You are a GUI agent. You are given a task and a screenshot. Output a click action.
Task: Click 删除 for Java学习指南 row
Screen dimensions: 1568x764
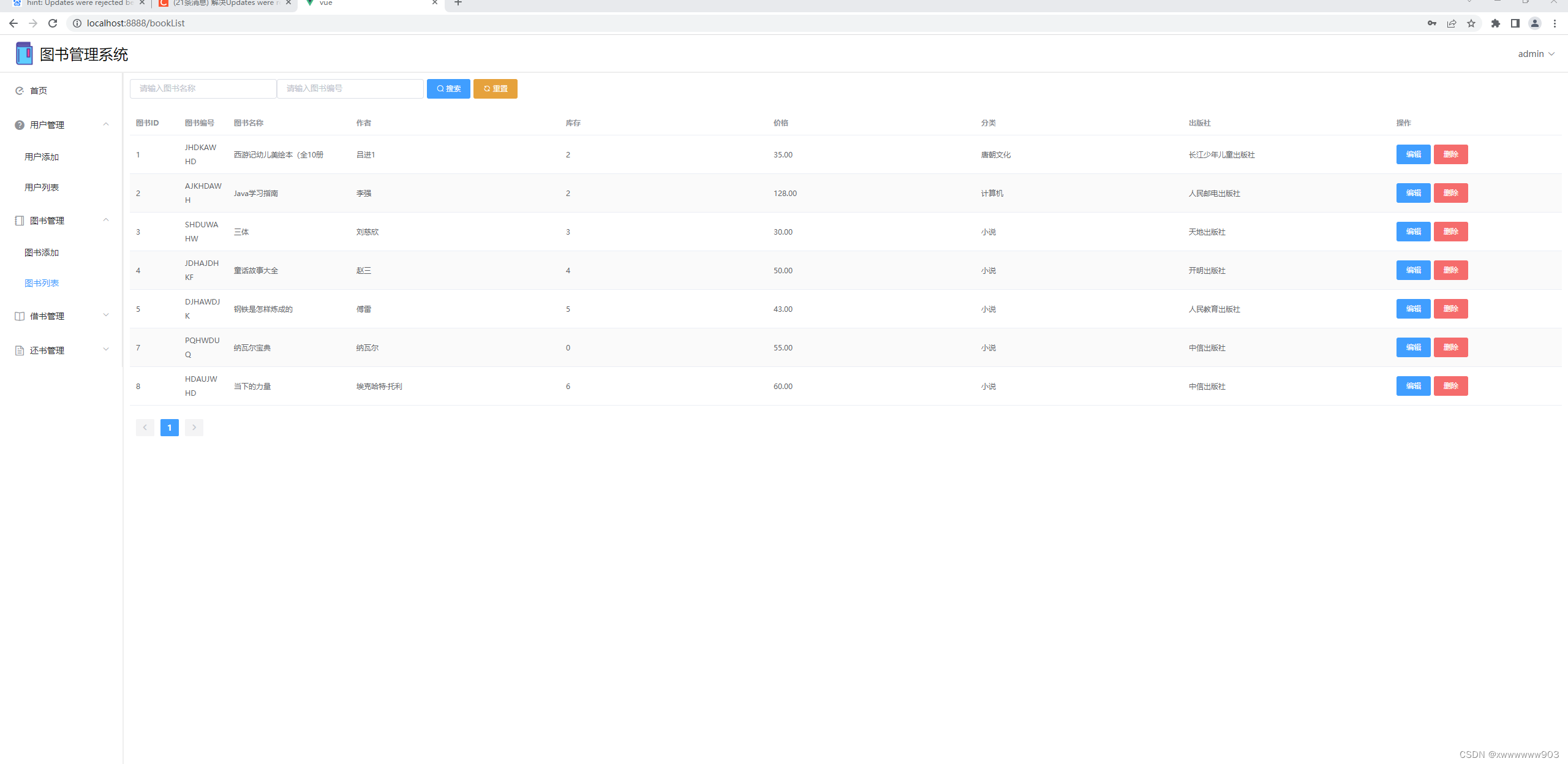coord(1450,193)
